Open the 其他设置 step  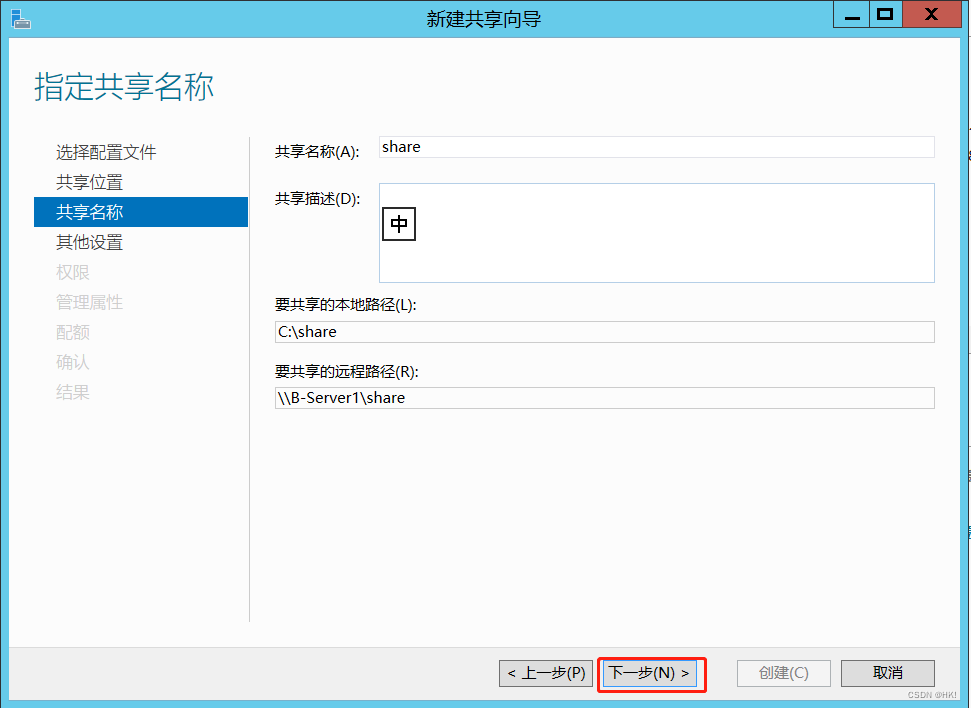[89, 242]
